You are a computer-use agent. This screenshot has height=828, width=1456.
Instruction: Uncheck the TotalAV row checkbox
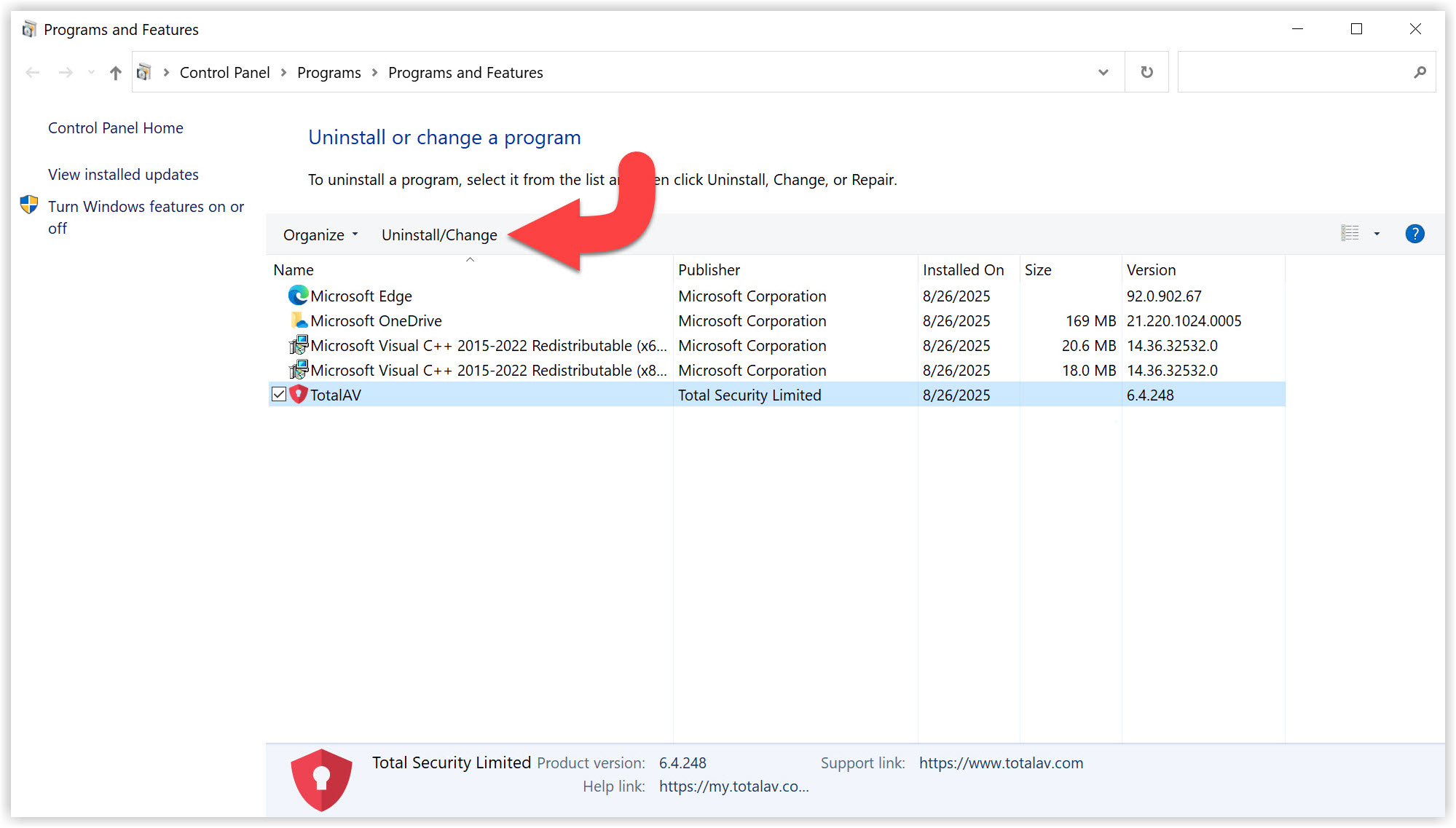(279, 395)
